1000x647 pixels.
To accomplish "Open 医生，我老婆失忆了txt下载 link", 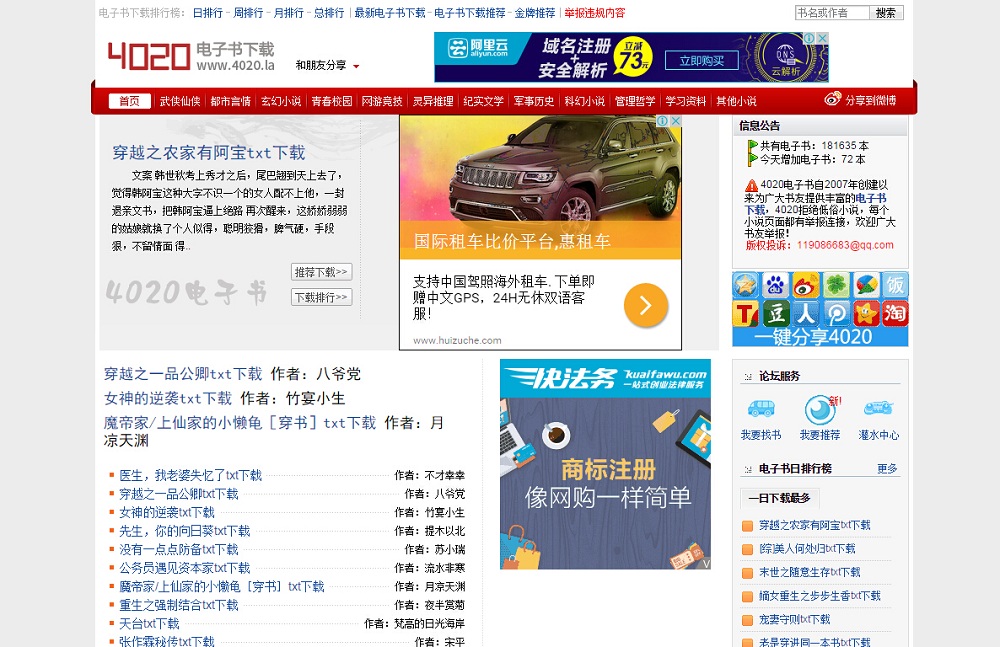I will [190, 475].
